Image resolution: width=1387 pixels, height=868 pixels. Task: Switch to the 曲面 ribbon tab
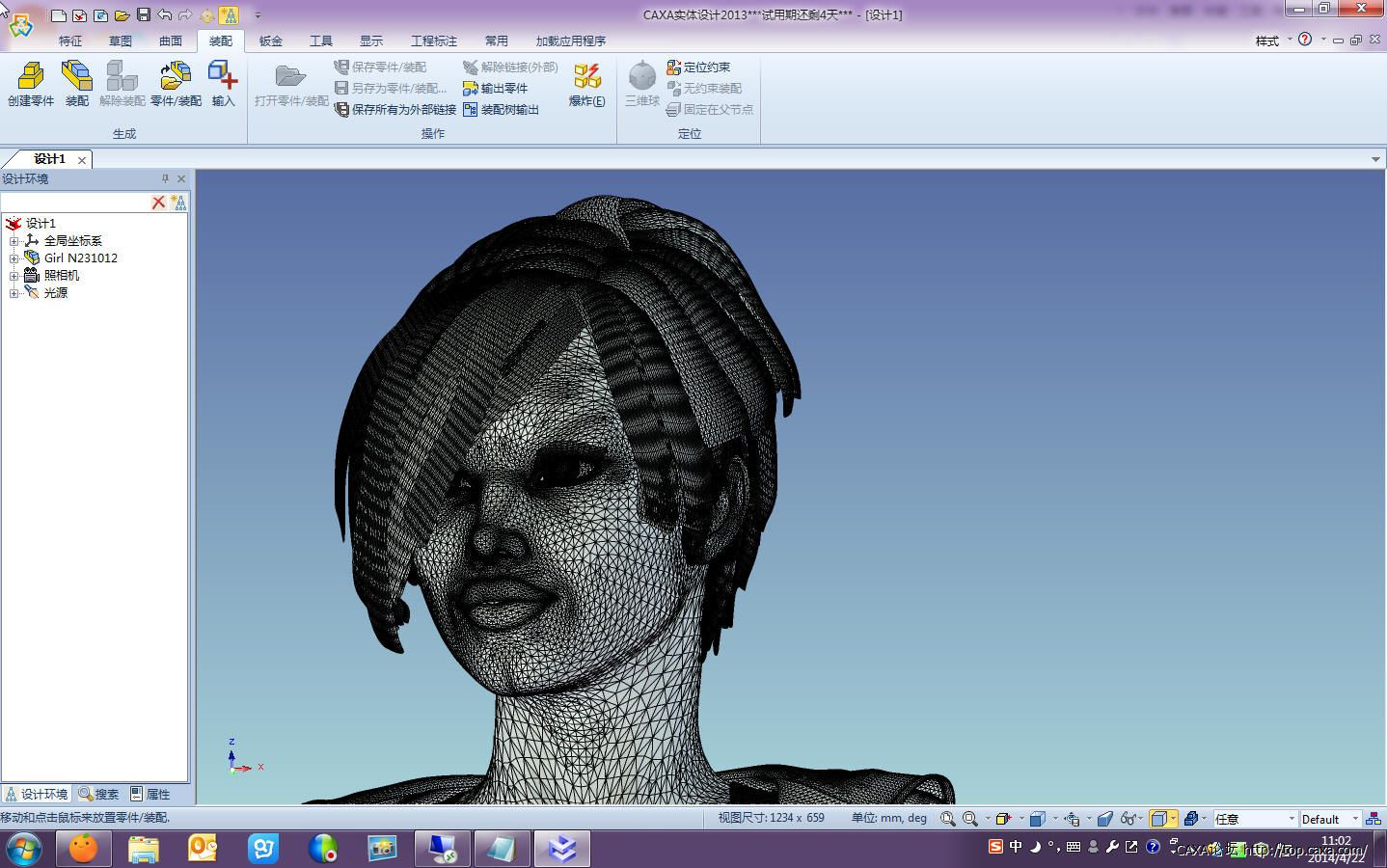click(x=171, y=41)
